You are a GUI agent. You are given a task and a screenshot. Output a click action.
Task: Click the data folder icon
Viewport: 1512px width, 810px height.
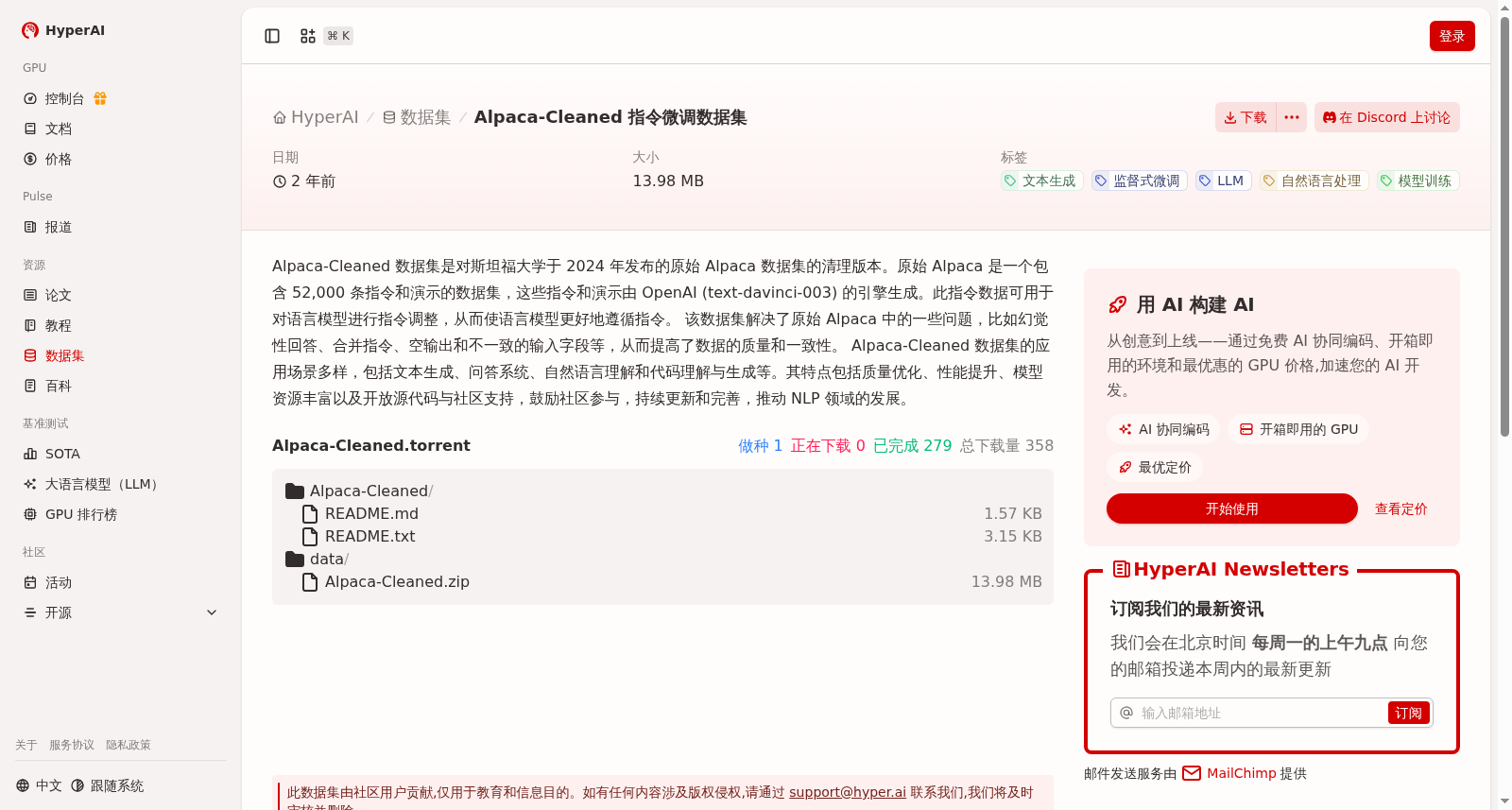coord(295,560)
